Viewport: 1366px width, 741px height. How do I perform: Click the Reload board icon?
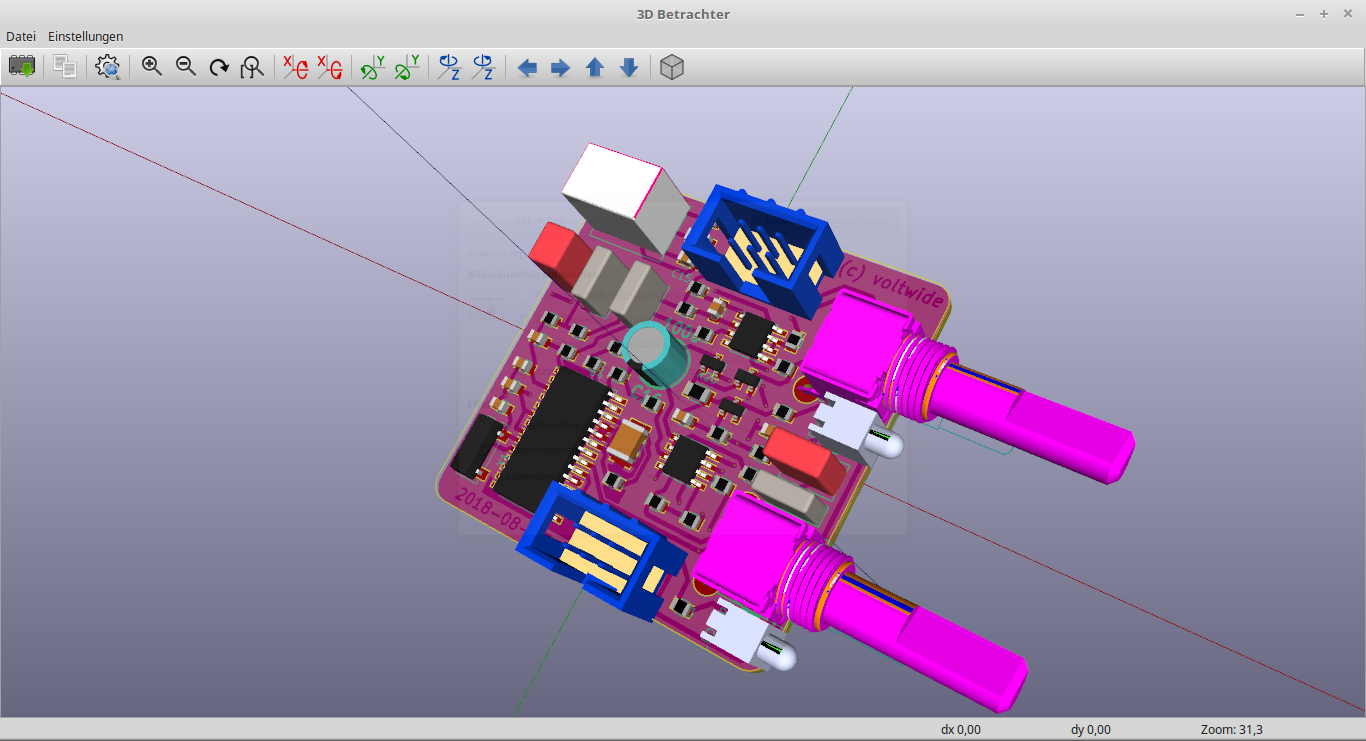[22, 67]
